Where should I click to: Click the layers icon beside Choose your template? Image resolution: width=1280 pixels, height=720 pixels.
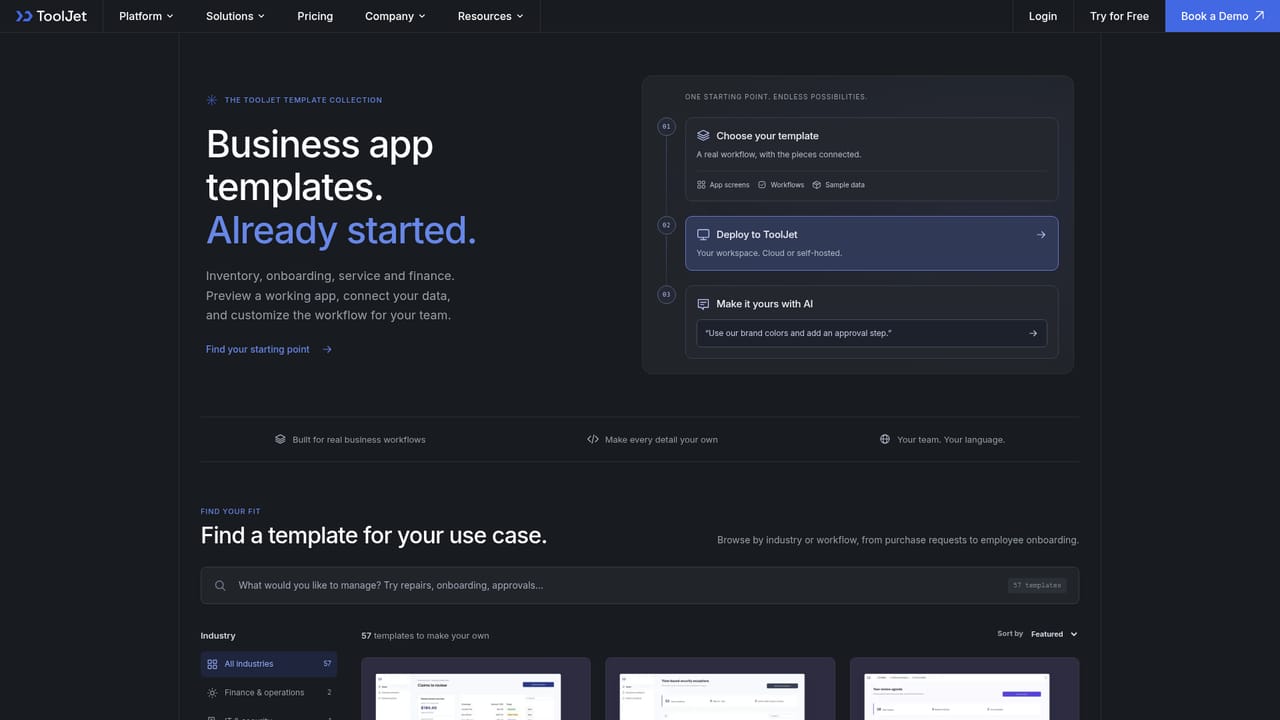(x=703, y=136)
